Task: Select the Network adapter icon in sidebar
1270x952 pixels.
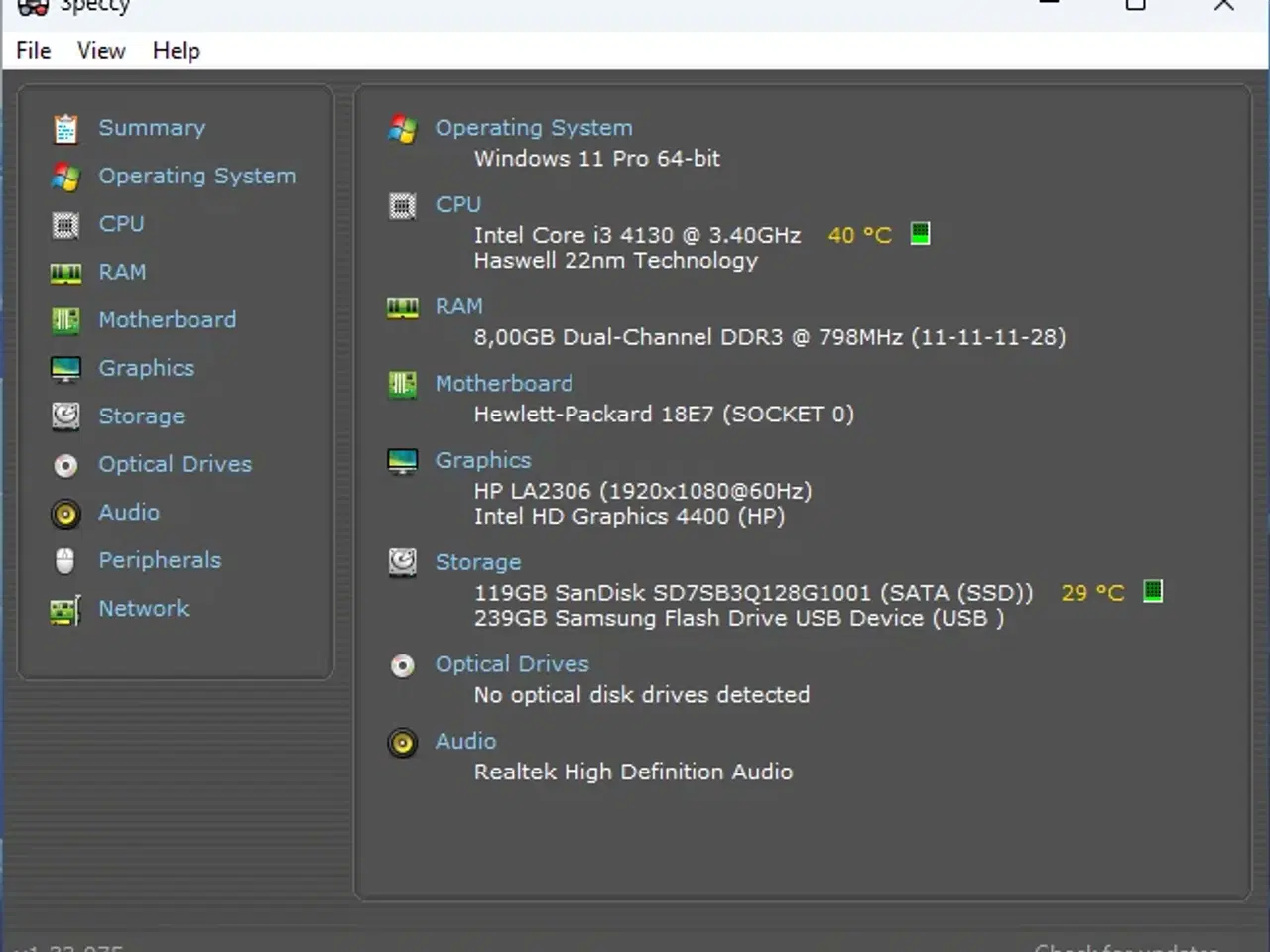Action: point(65,609)
